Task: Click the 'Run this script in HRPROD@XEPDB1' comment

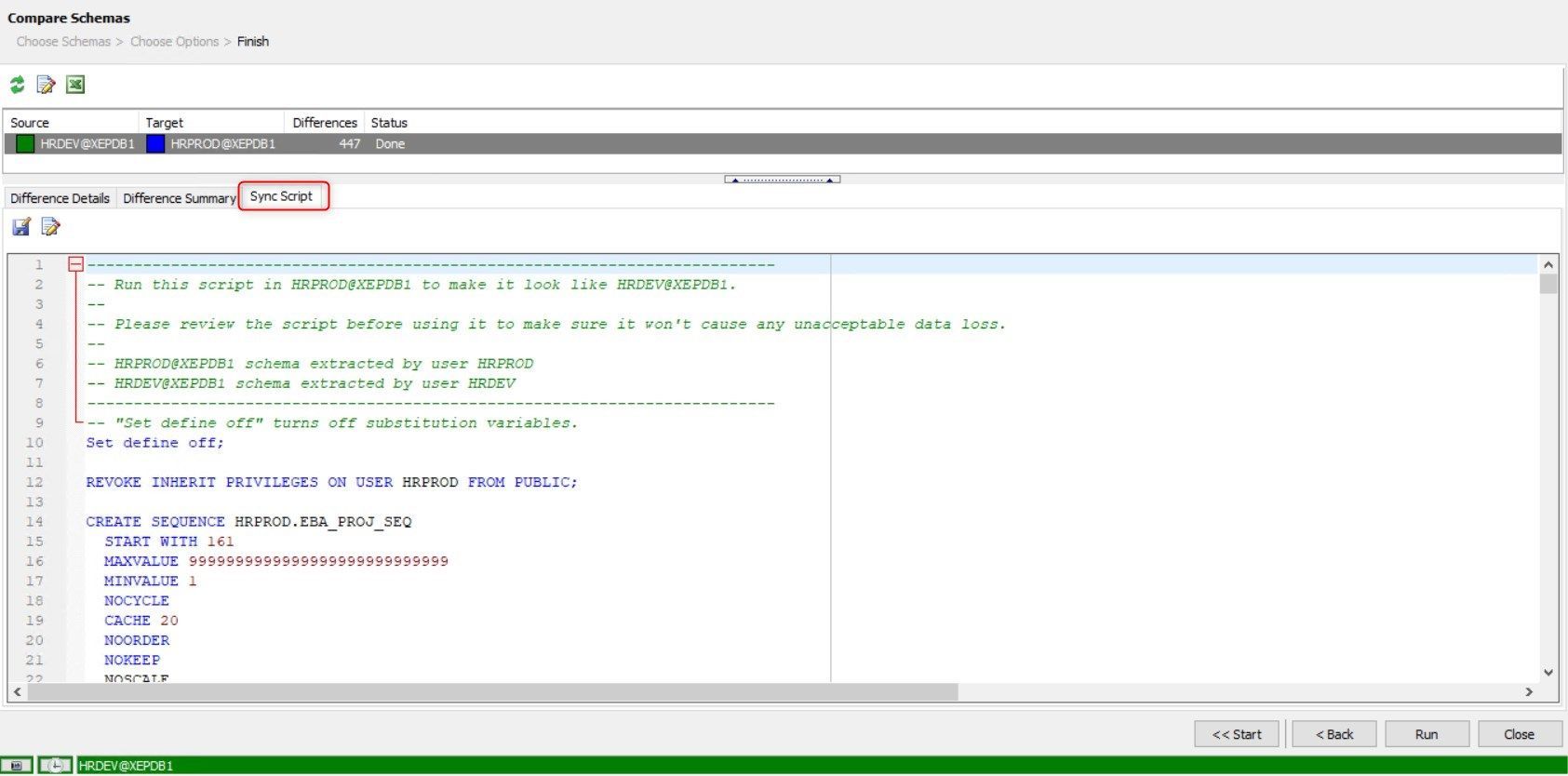Action: point(411,285)
